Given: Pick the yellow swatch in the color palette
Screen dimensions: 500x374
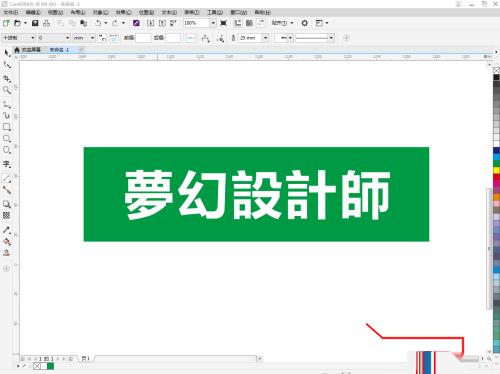Looking at the screenshot, I should click(x=496, y=170).
